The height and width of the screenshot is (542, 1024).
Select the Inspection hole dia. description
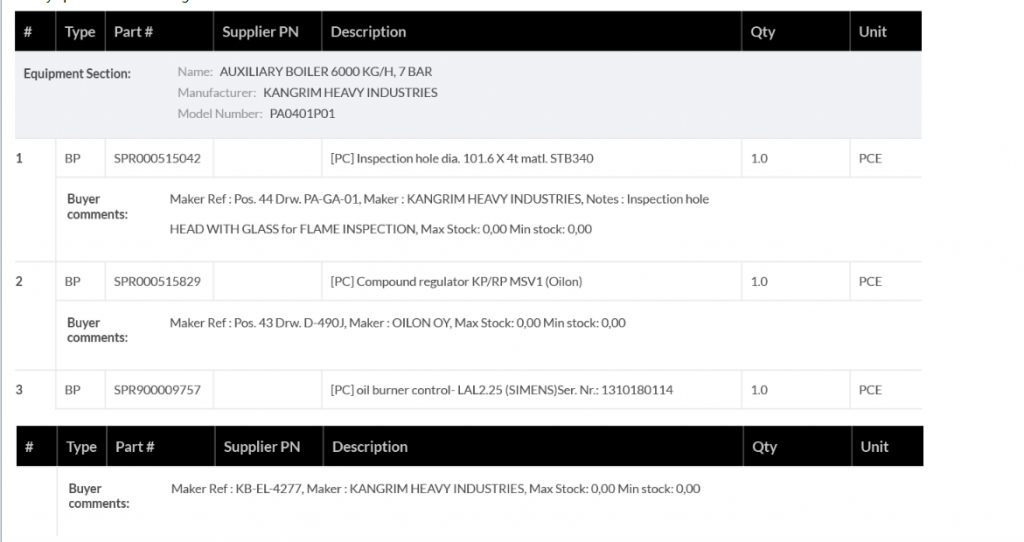pyautogui.click(x=468, y=158)
